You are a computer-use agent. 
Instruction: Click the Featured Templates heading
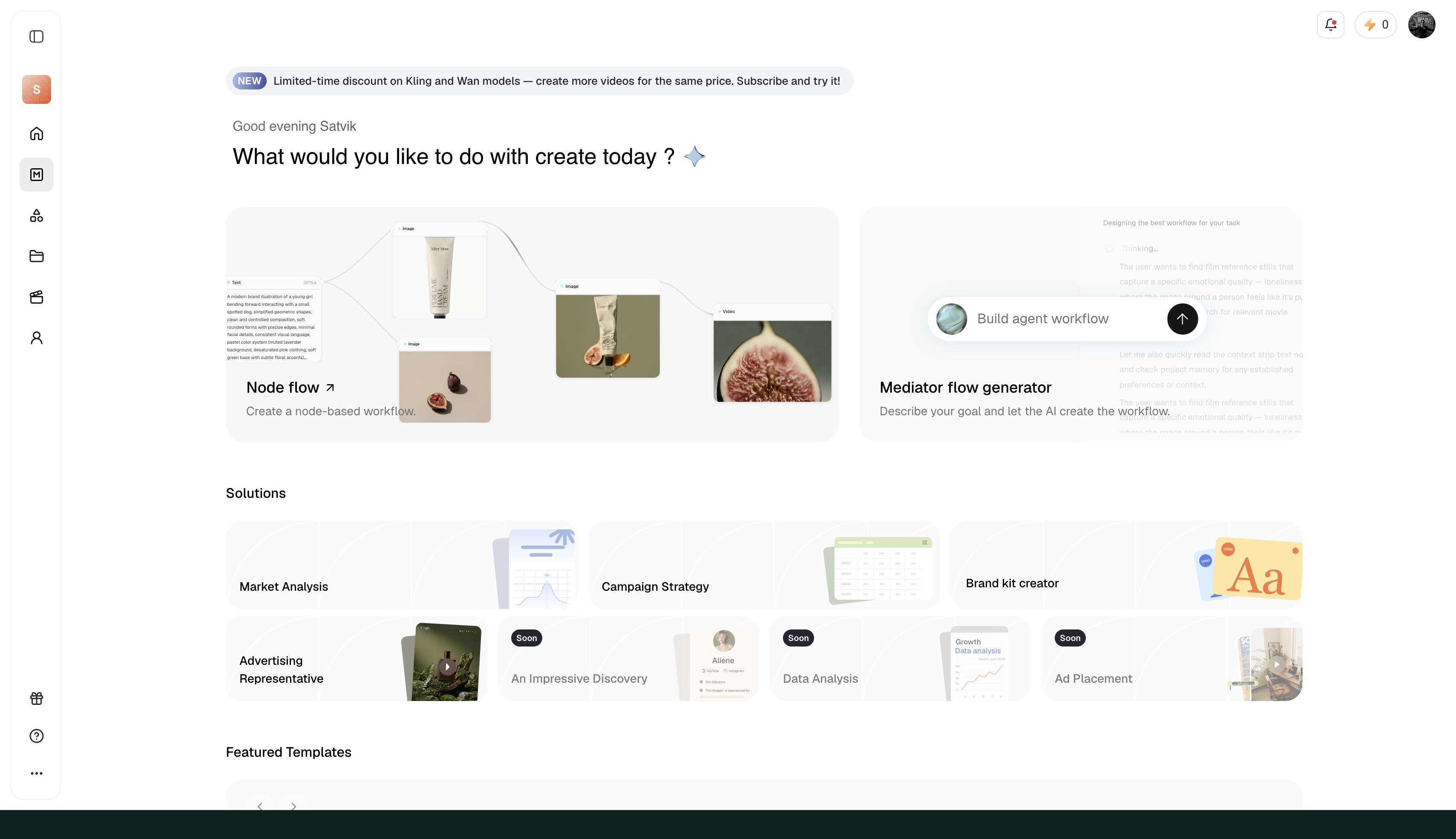(x=289, y=752)
